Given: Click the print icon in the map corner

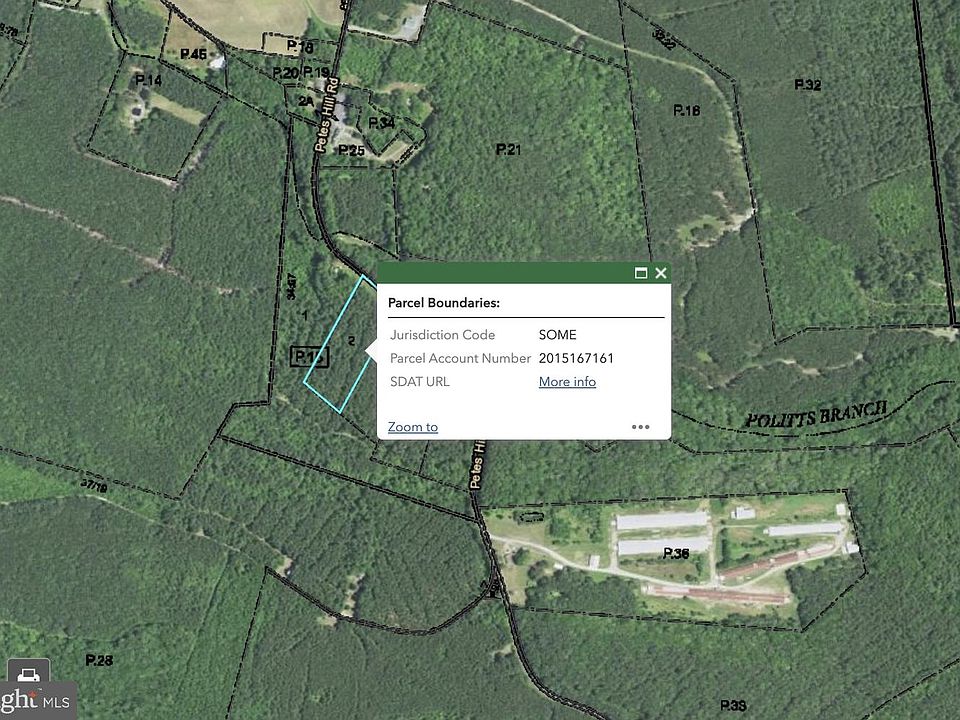Looking at the screenshot, I should (x=28, y=675).
